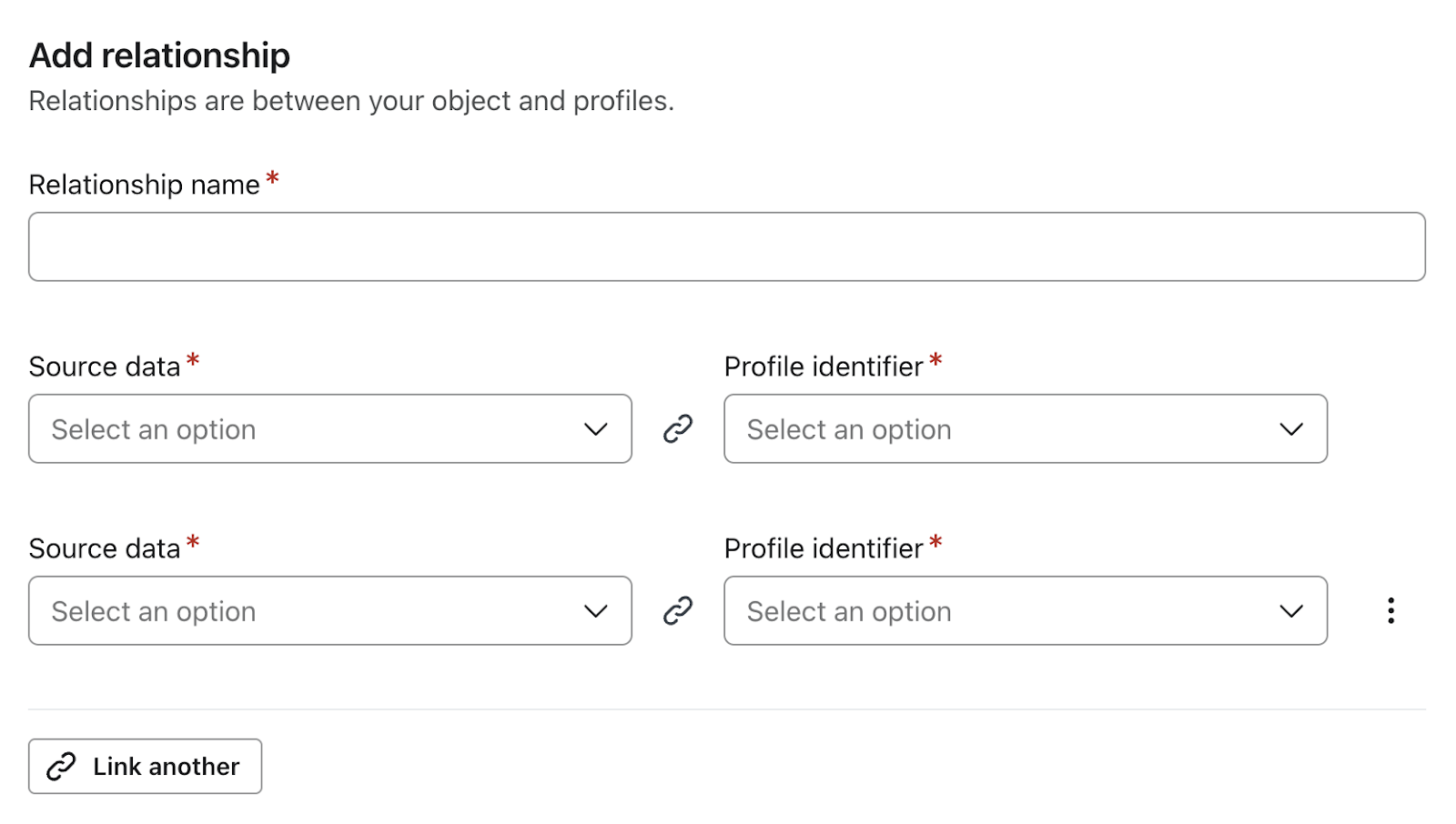
Task: Click the Relationship name text field
Action: click(x=726, y=246)
